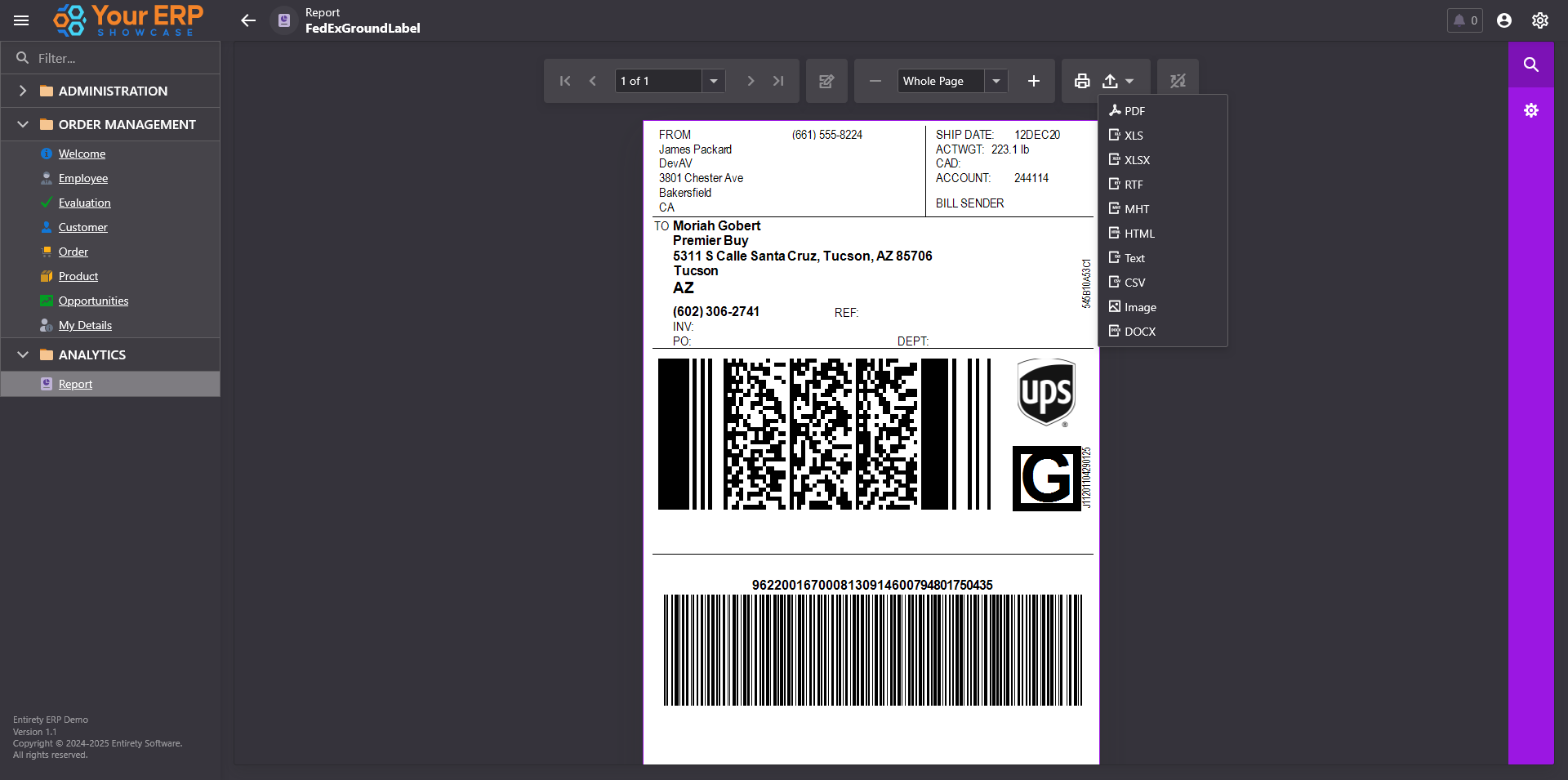This screenshot has height=780, width=1568.
Task: Open the Customer link in sidebar
Action: coord(82,227)
